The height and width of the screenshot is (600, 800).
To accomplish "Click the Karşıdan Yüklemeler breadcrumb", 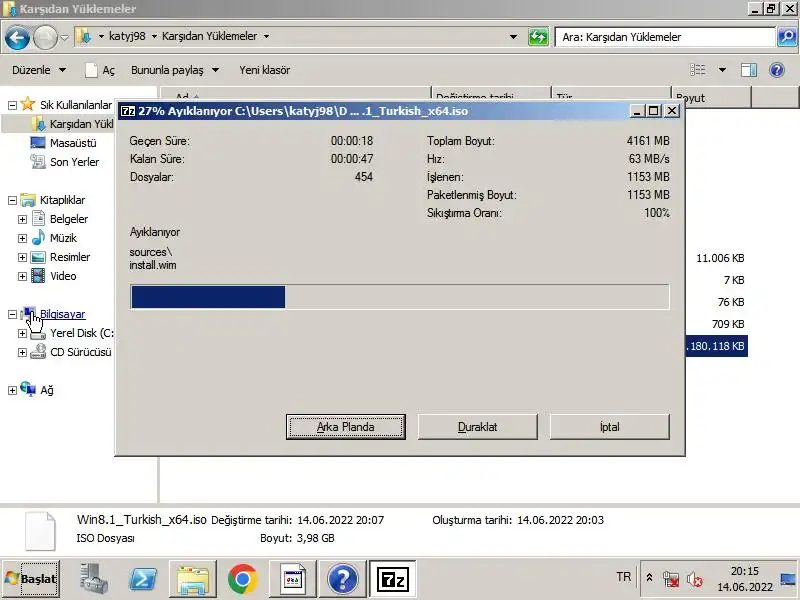I will 209,37.
